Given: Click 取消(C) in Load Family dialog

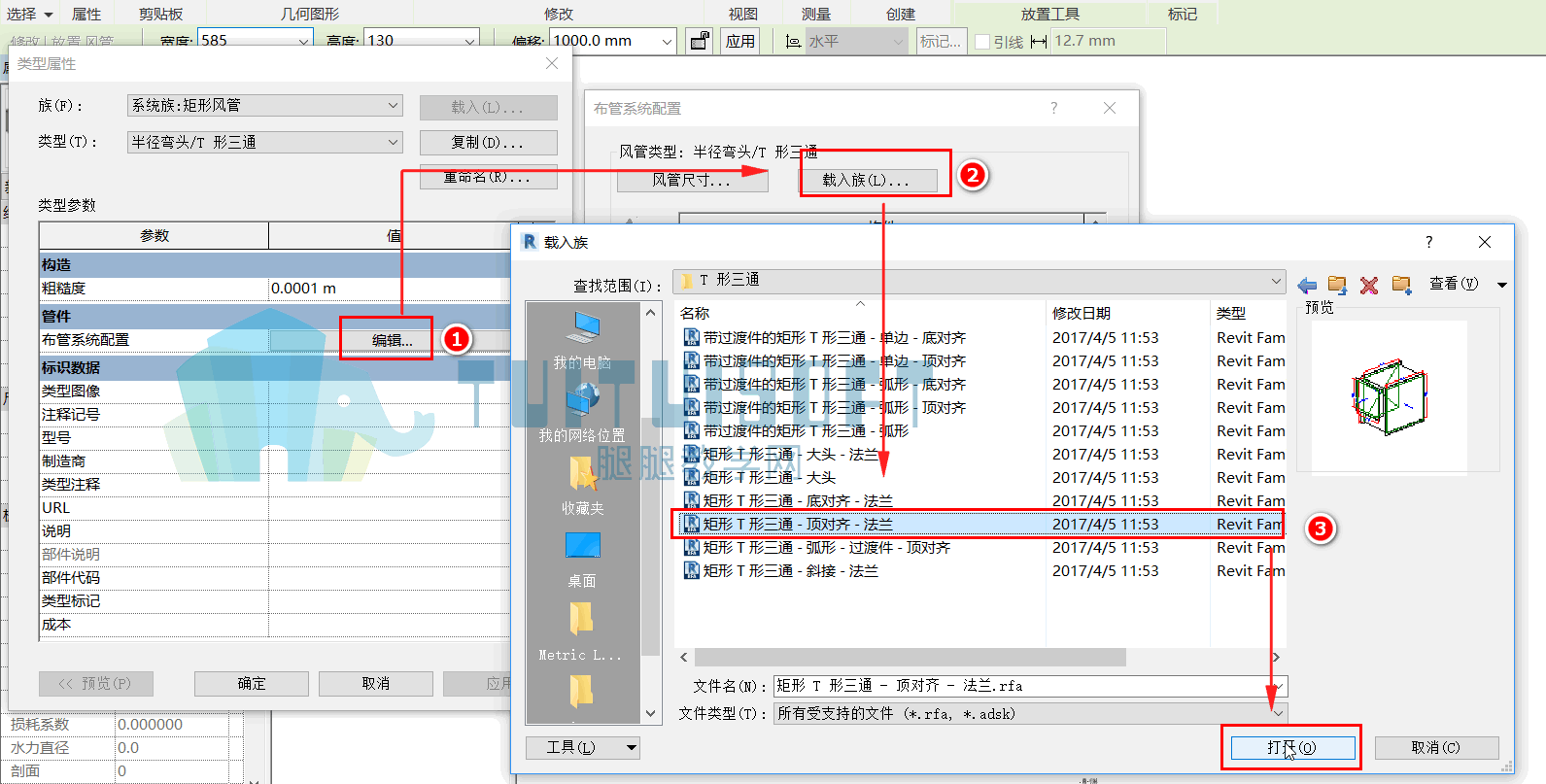Looking at the screenshot, I should coord(1436,747).
